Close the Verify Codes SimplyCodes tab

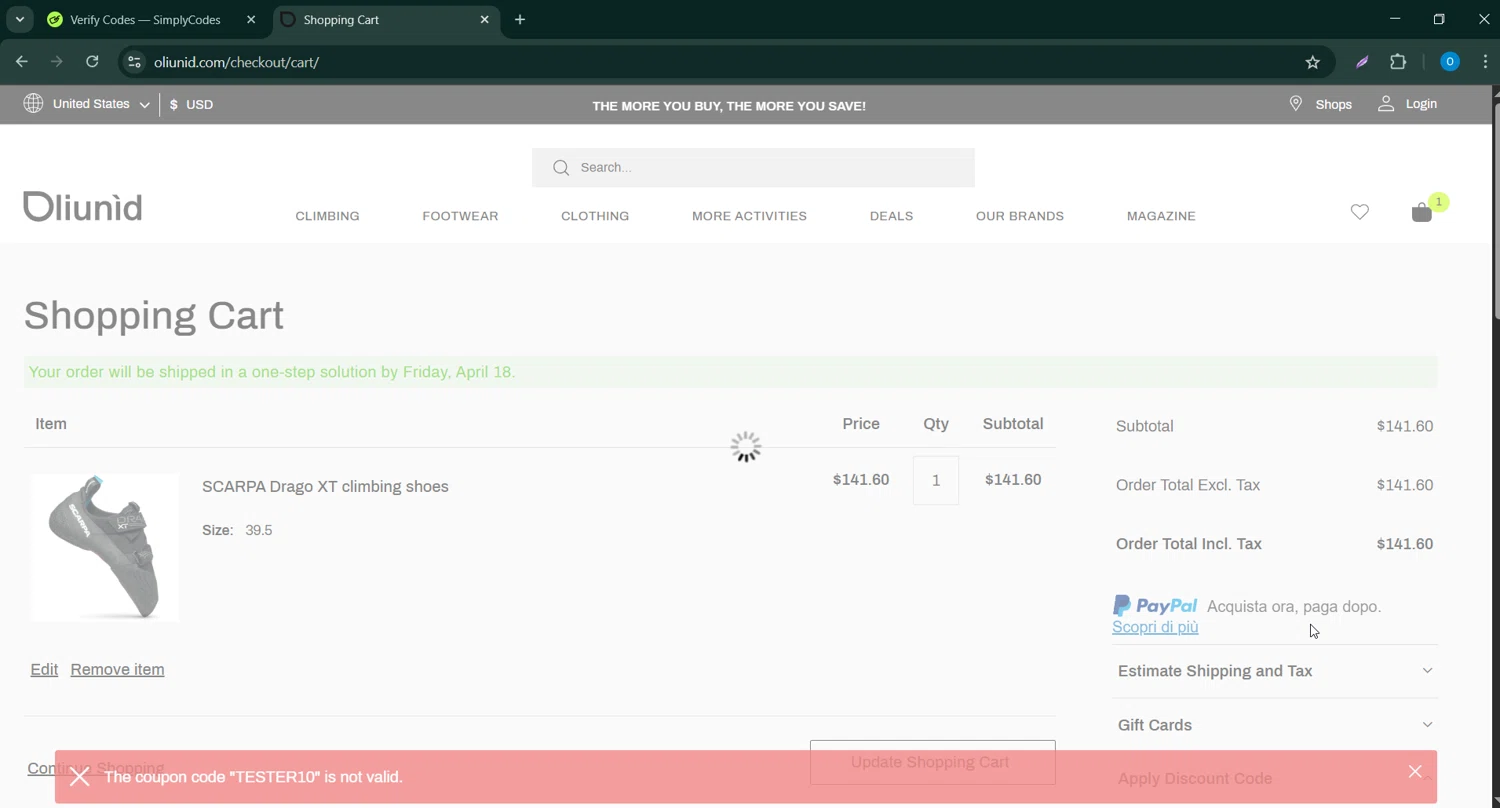pyautogui.click(x=251, y=20)
